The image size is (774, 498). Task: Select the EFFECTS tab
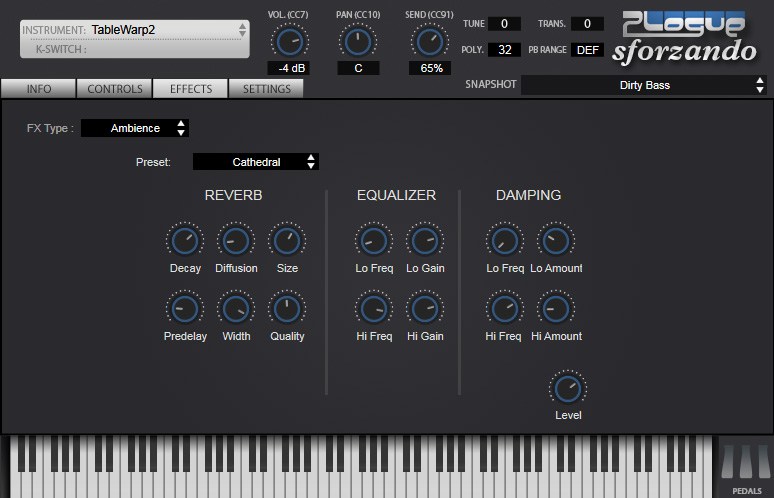point(191,89)
